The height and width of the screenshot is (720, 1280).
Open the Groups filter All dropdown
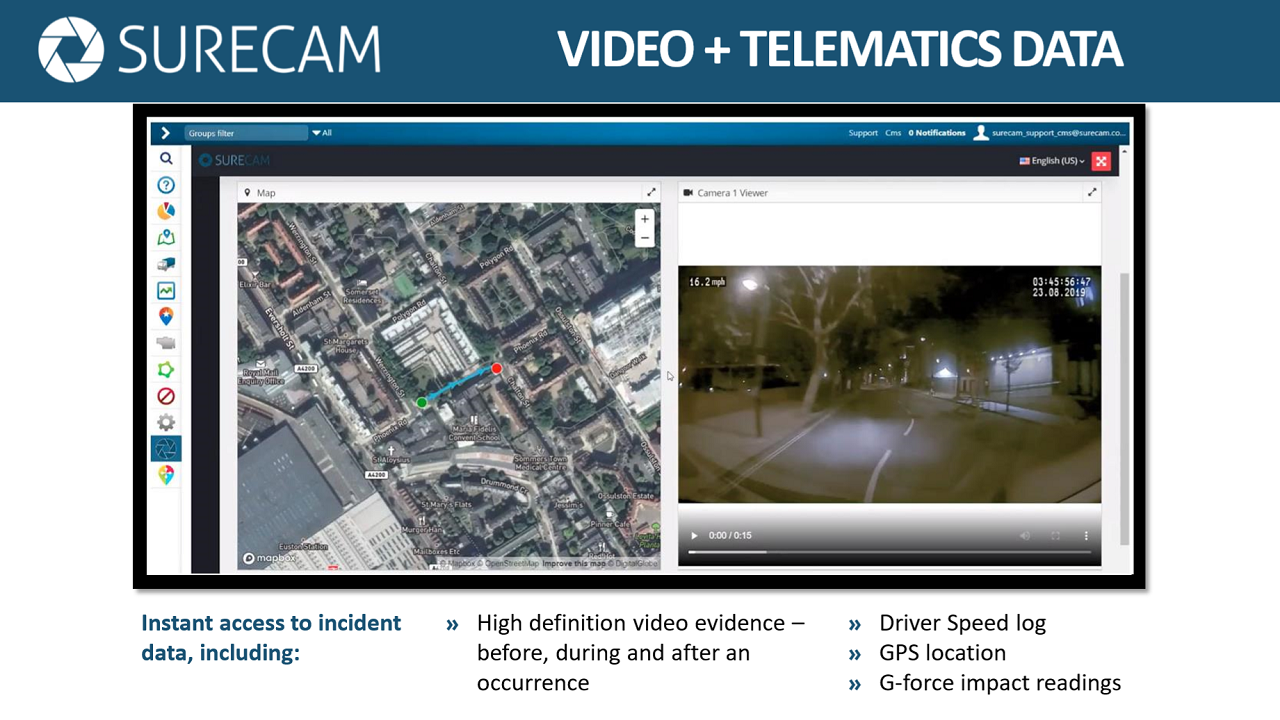click(x=322, y=132)
